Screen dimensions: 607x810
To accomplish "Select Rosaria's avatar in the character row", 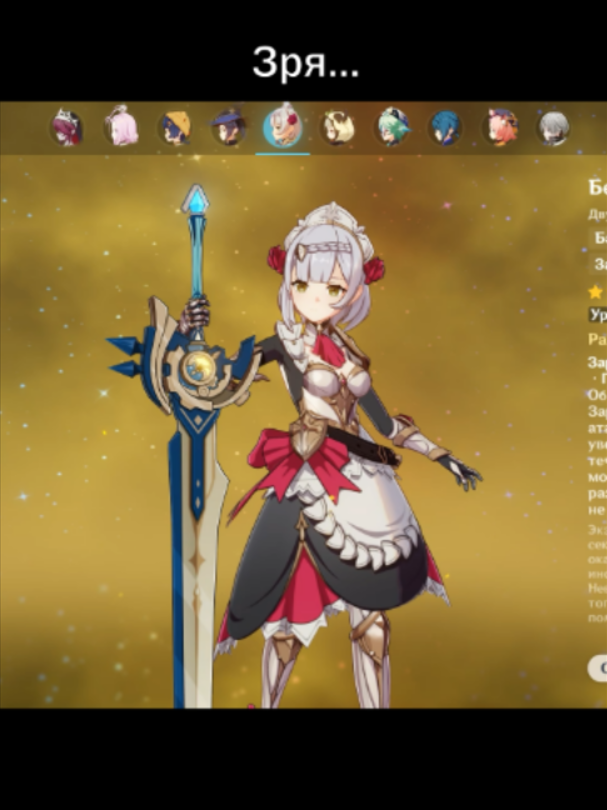I will tap(67, 128).
